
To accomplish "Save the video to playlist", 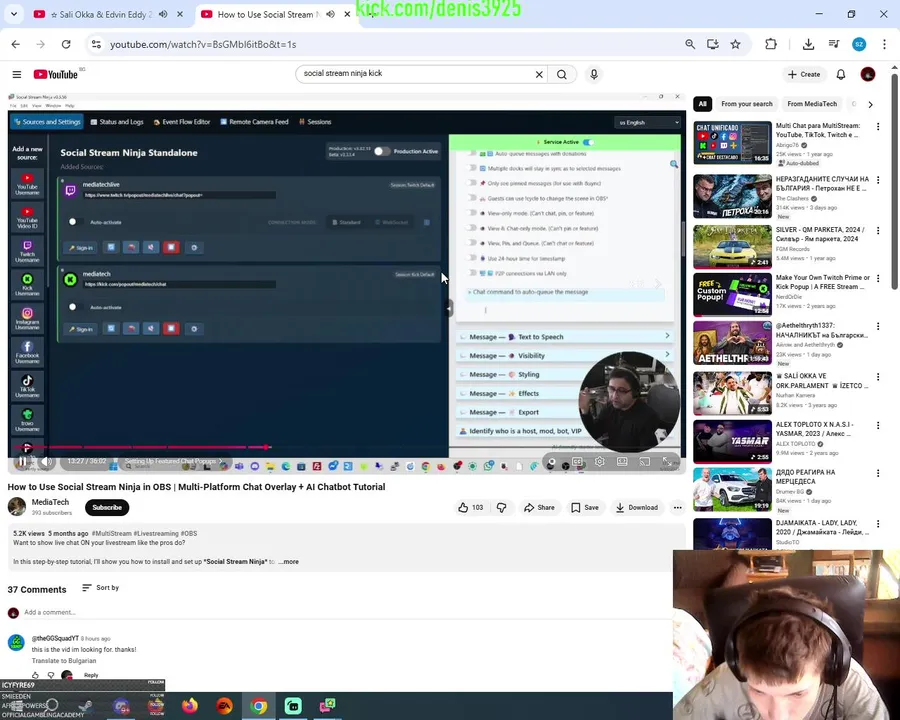I will pos(585,508).
